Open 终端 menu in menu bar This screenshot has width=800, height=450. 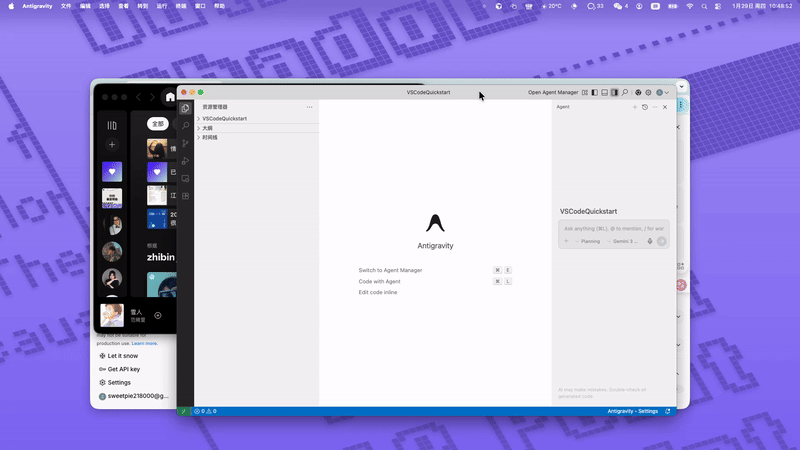point(181,6)
